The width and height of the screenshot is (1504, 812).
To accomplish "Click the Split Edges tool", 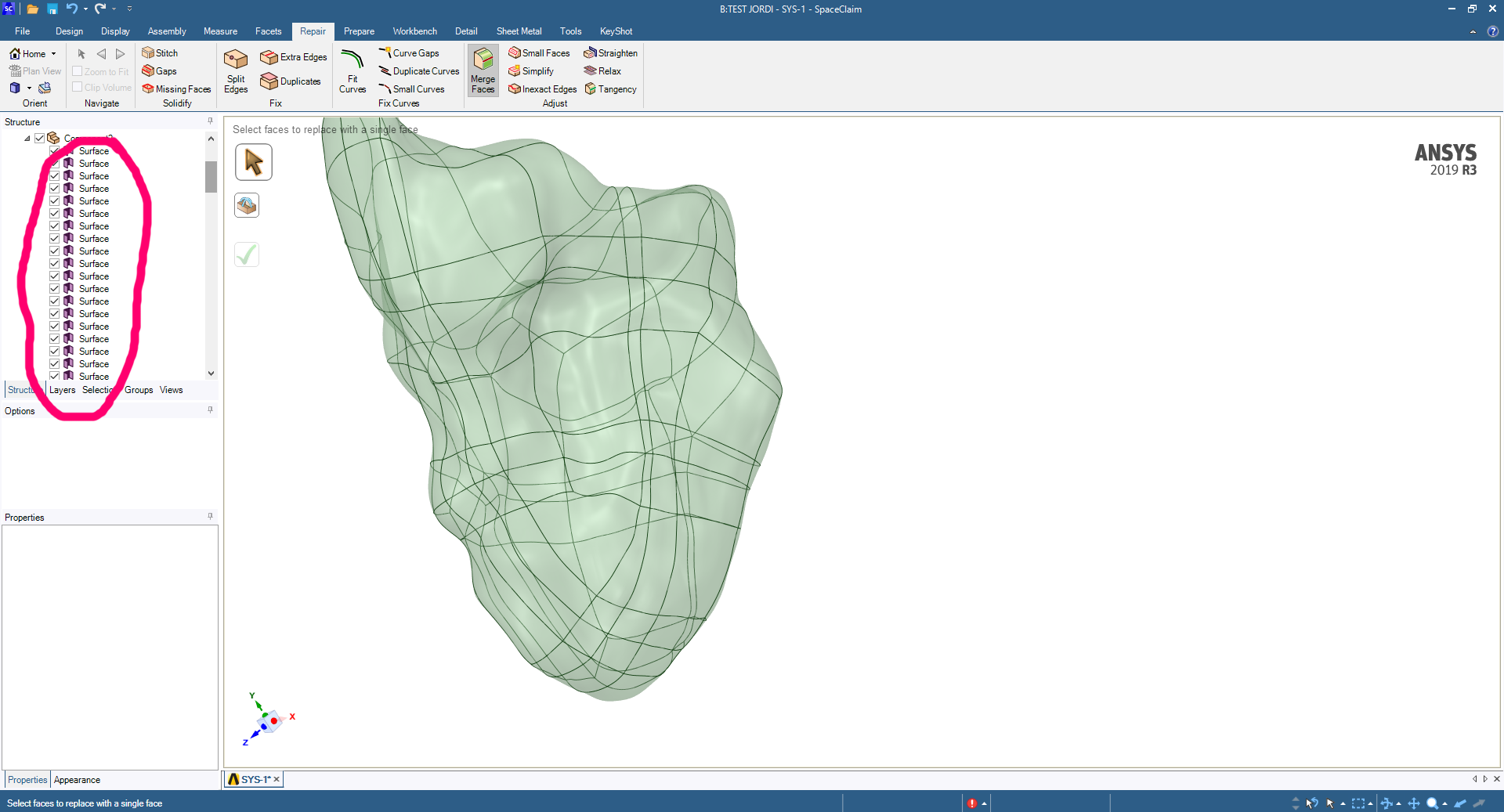I will (236, 71).
